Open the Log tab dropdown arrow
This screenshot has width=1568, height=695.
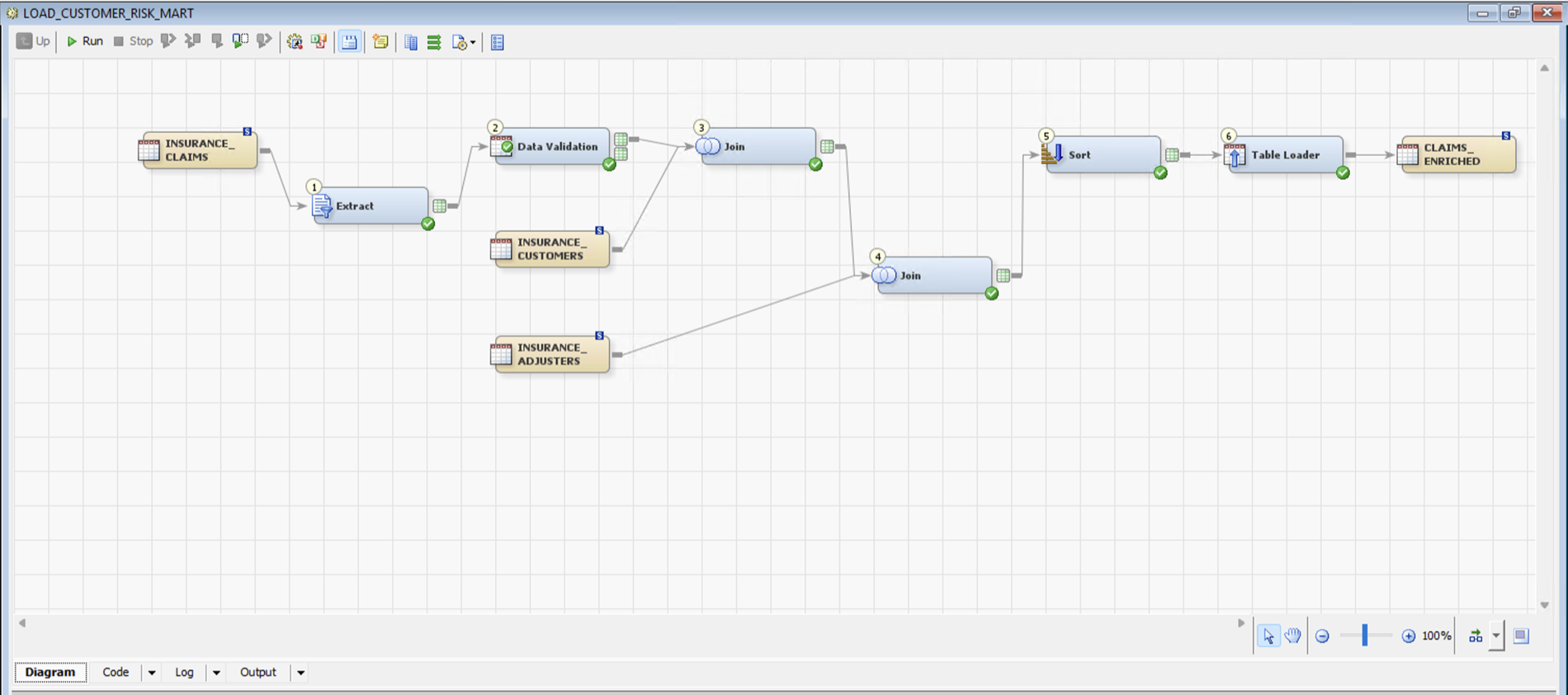tap(216, 673)
